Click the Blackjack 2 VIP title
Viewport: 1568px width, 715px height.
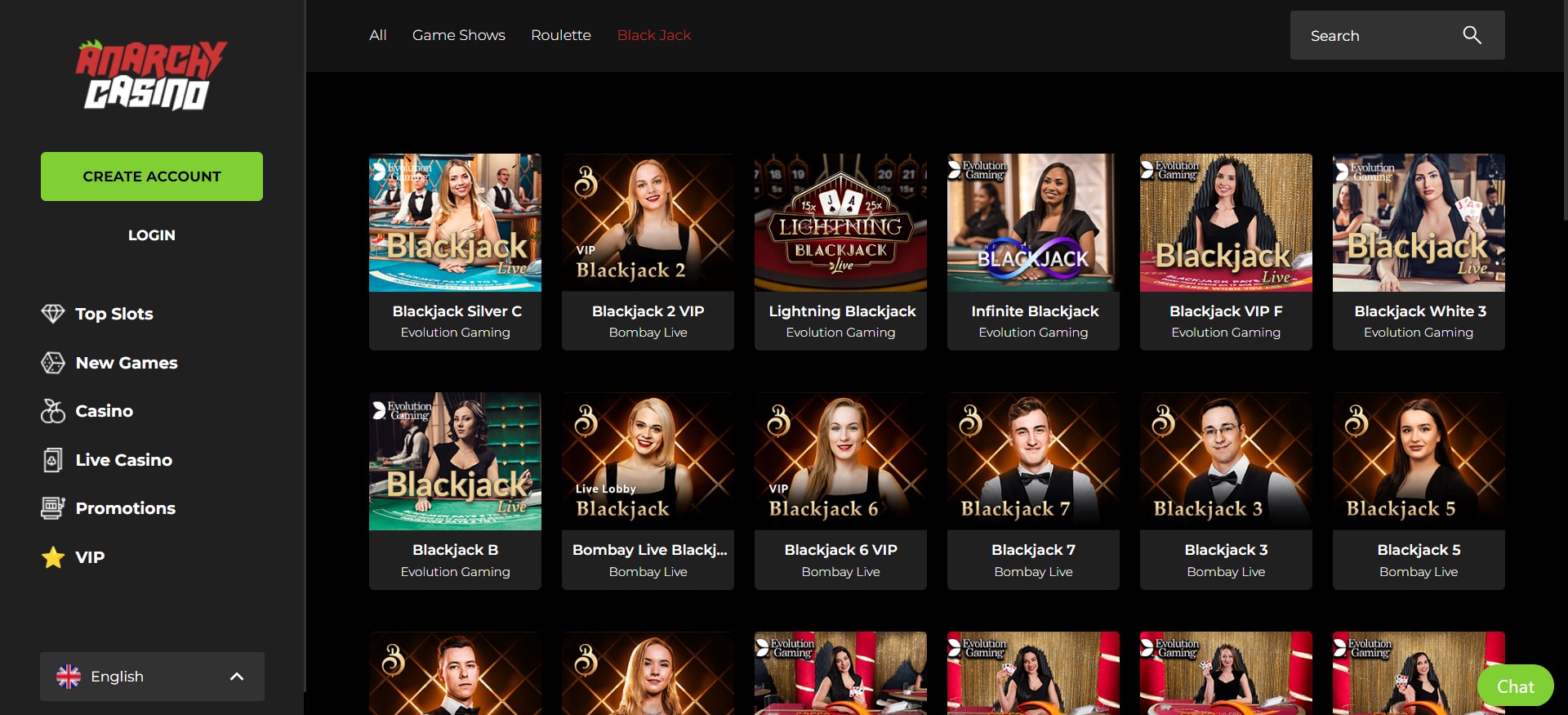648,311
